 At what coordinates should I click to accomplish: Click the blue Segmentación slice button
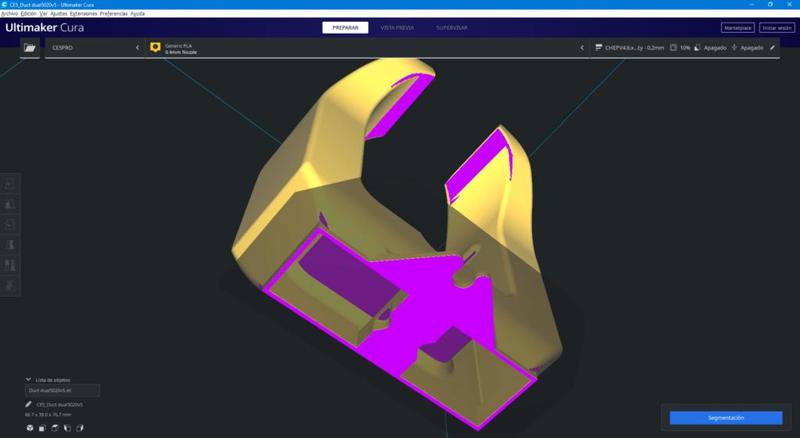pos(726,418)
